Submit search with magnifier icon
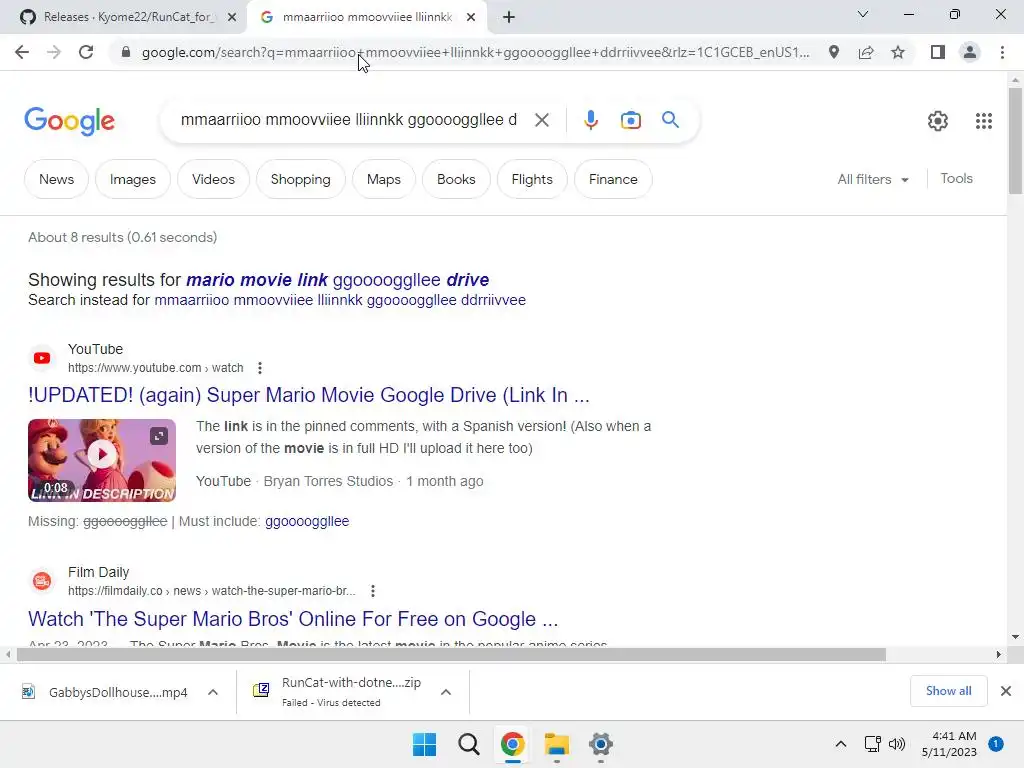 [x=670, y=120]
